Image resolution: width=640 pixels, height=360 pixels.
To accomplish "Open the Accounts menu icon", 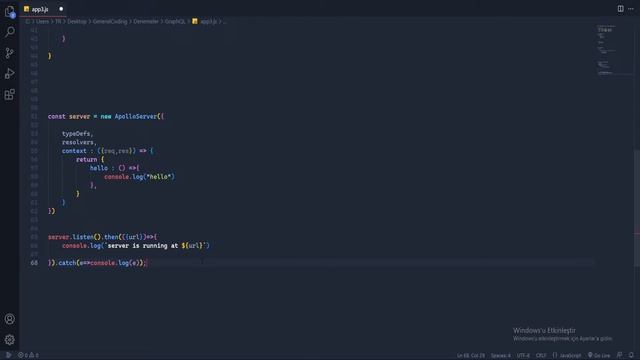I will pyautogui.click(x=9, y=319).
